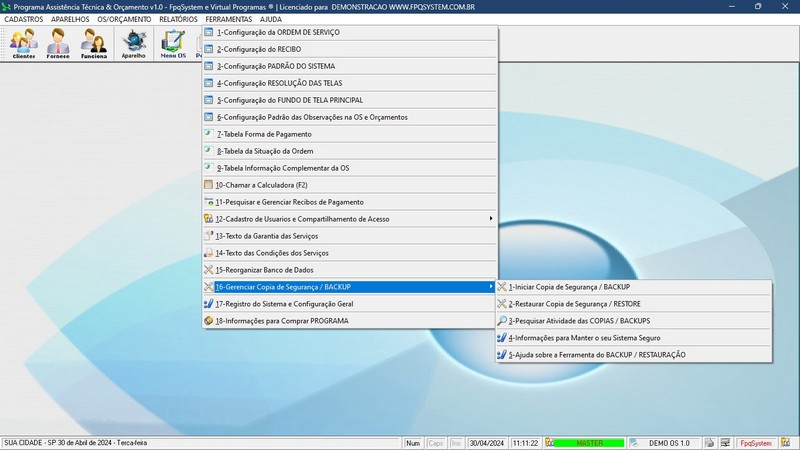Click the icon beside Configuração do RECIBO

[209, 49]
